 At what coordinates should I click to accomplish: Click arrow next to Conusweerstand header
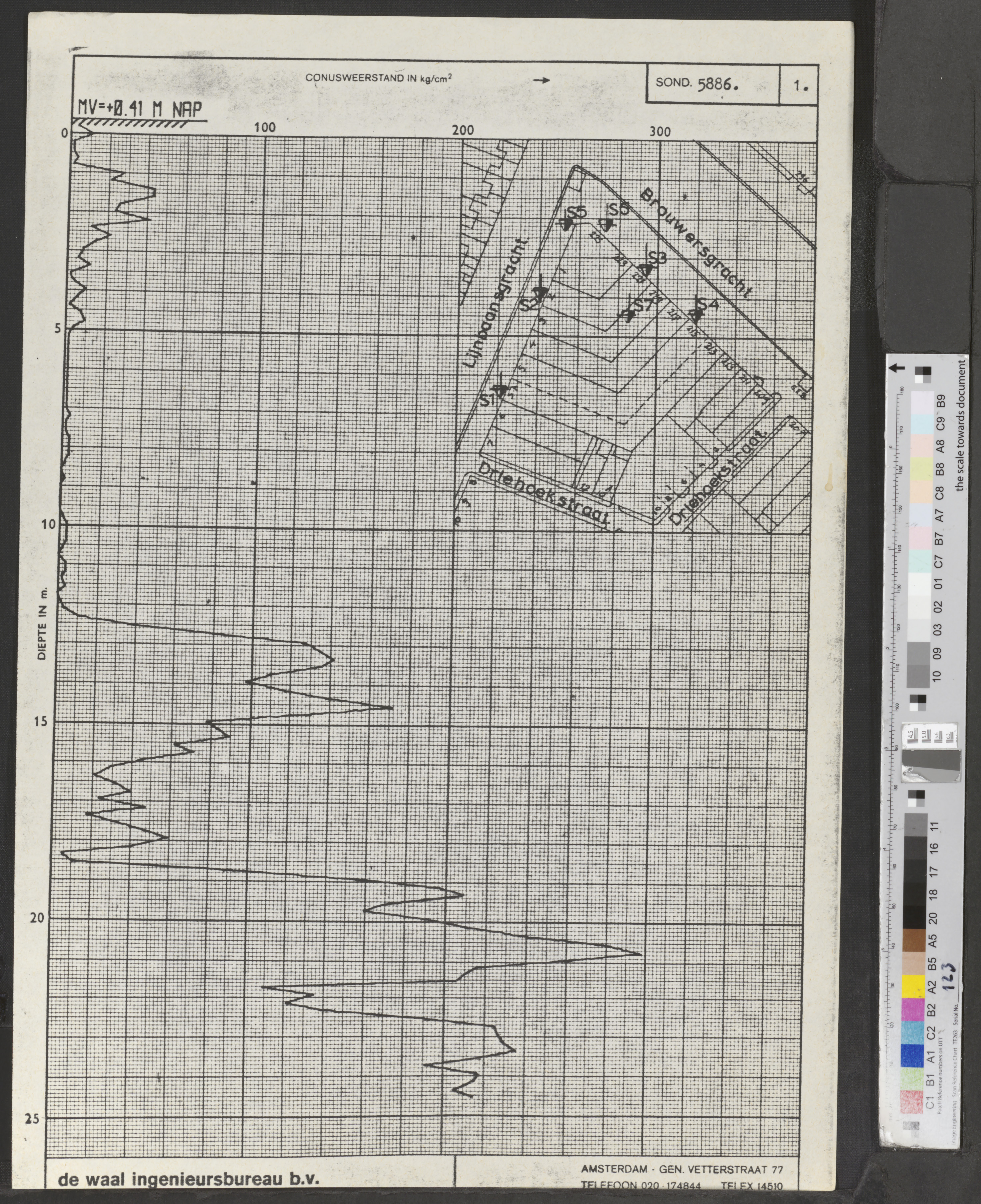click(541, 80)
